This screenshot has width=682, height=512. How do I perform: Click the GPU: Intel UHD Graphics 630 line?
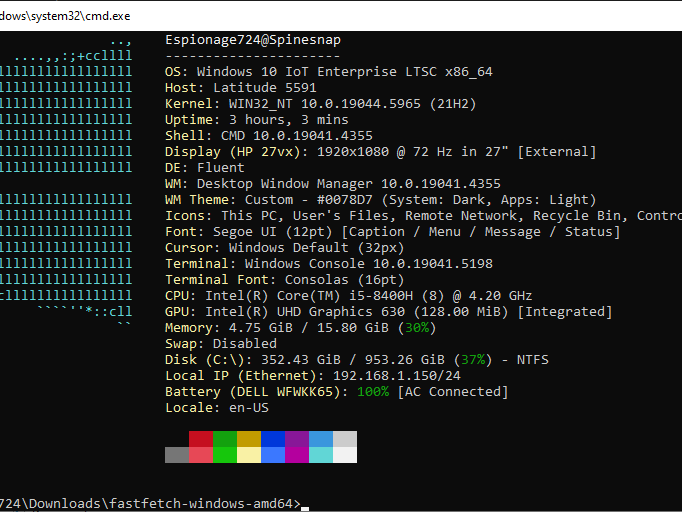388,312
